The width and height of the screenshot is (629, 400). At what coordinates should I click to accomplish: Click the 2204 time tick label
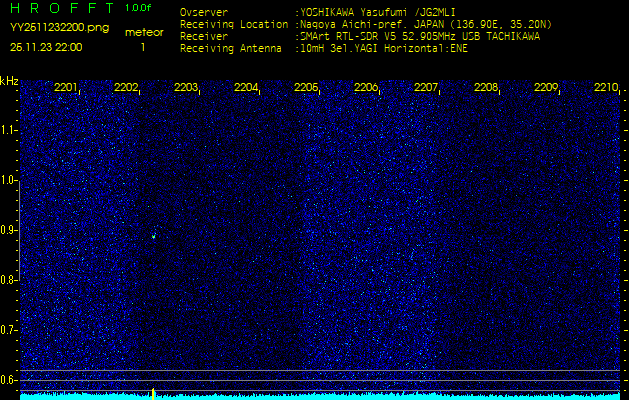click(246, 87)
